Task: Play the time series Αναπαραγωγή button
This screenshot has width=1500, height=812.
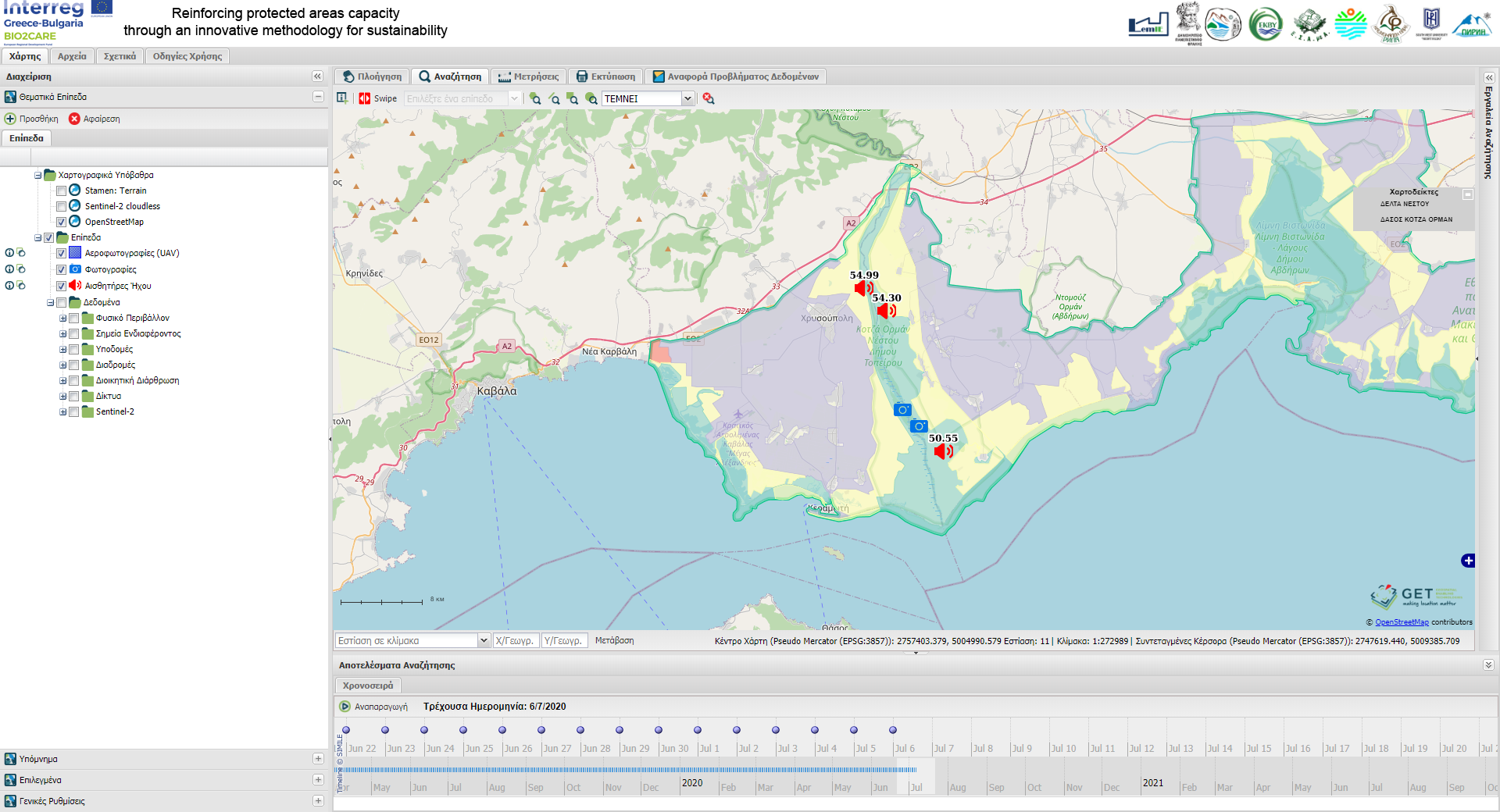Action: [345, 707]
